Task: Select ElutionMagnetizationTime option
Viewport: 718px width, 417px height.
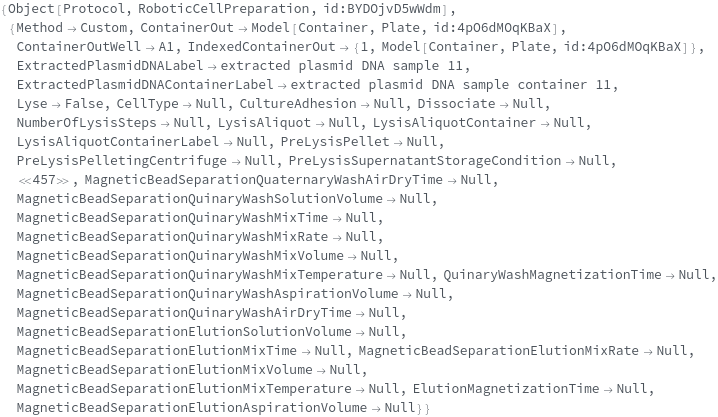Action: pos(506,389)
